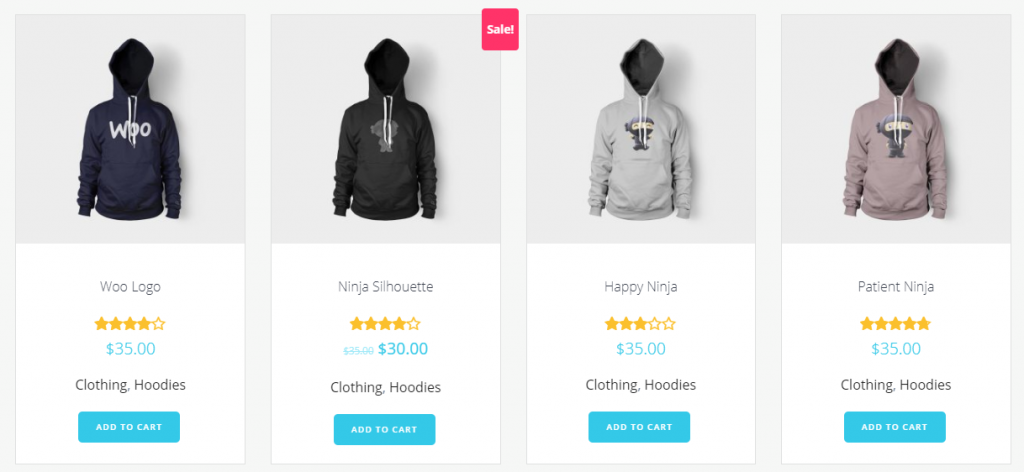Click the Woo Logo star rating

[x=130, y=324]
